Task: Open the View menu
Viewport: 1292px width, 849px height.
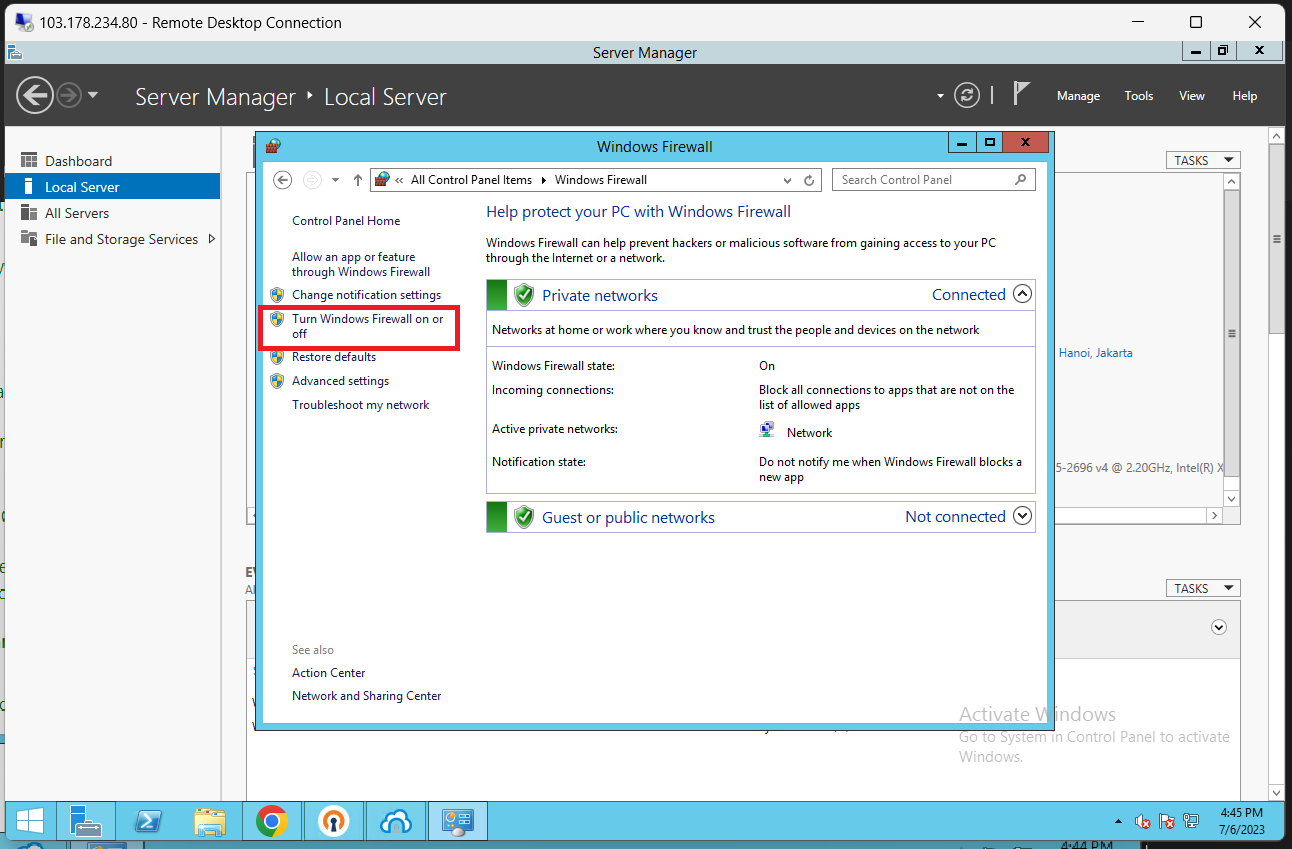Action: [1192, 96]
